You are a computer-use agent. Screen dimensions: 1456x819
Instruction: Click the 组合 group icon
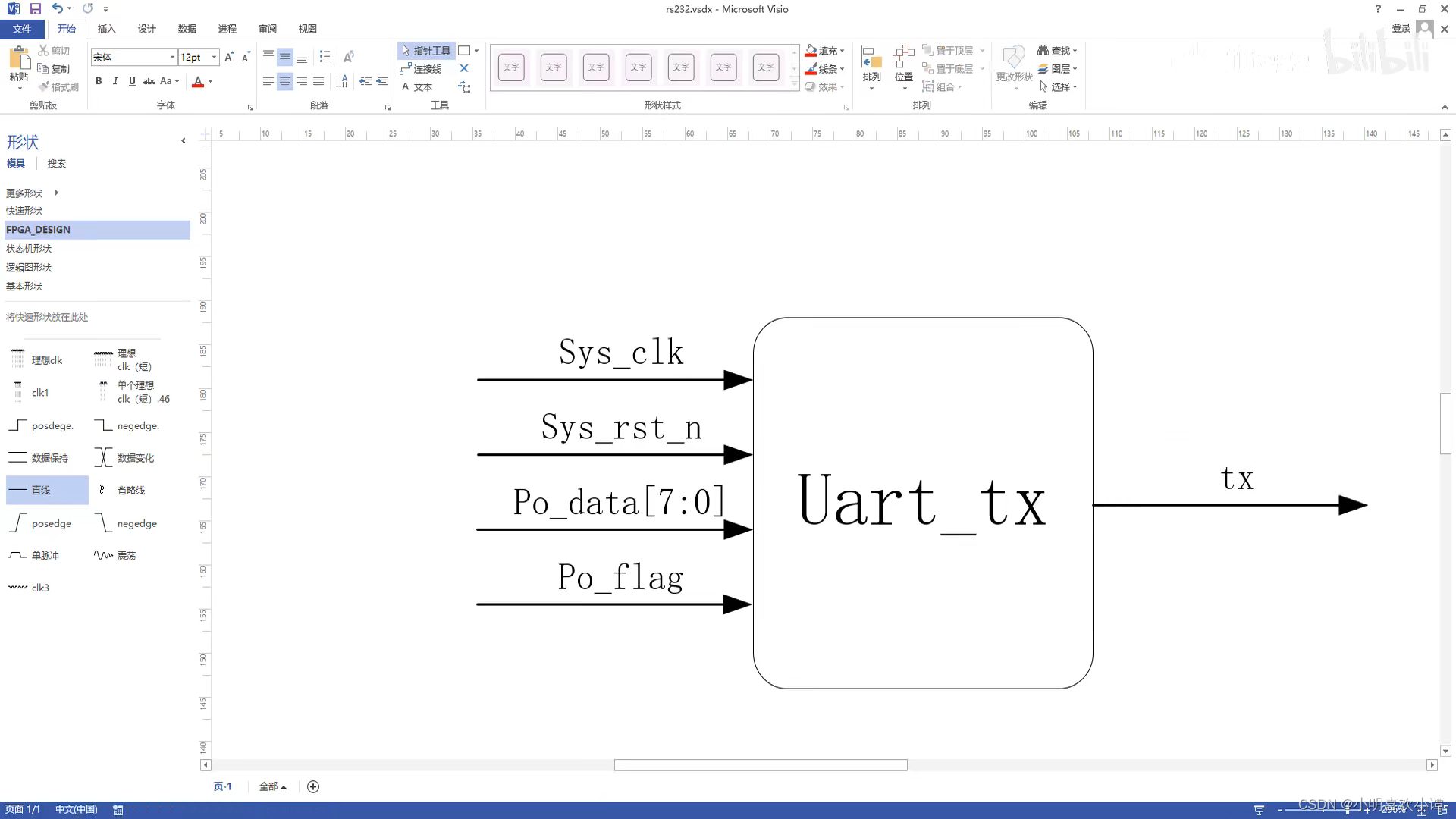pos(943,86)
